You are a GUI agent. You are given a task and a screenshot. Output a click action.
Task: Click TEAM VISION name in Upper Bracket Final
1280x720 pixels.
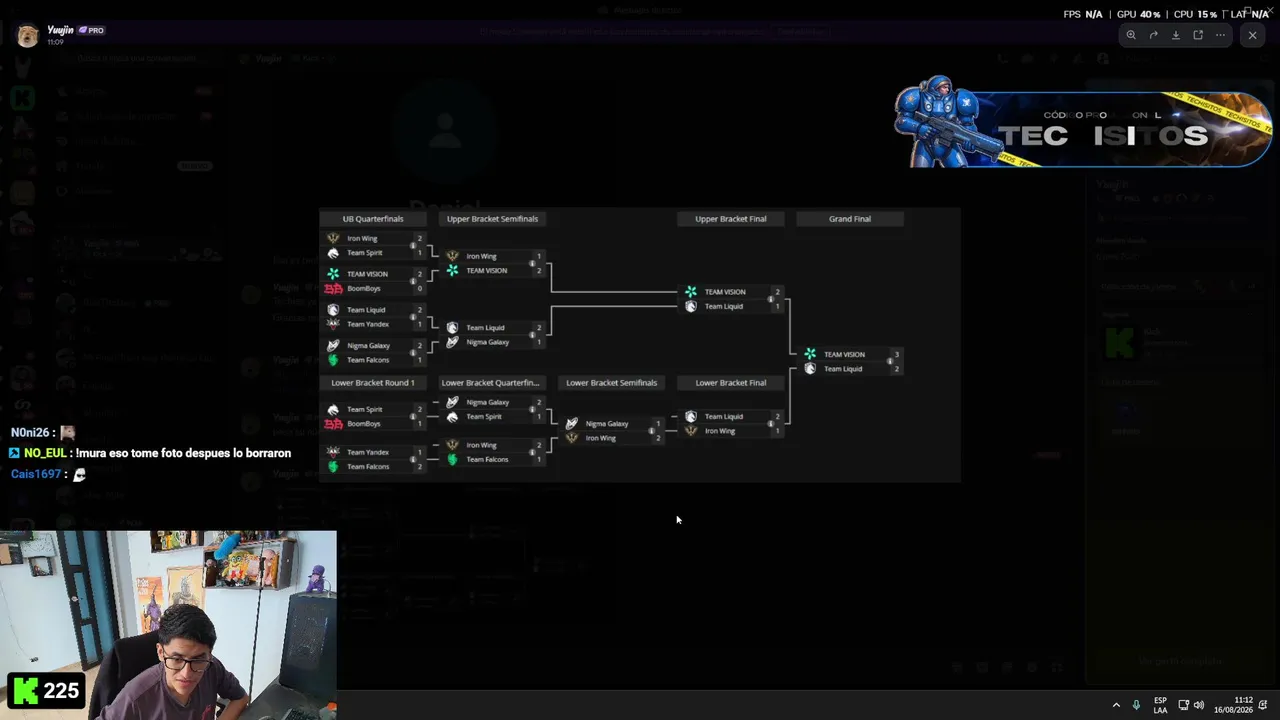pos(725,292)
